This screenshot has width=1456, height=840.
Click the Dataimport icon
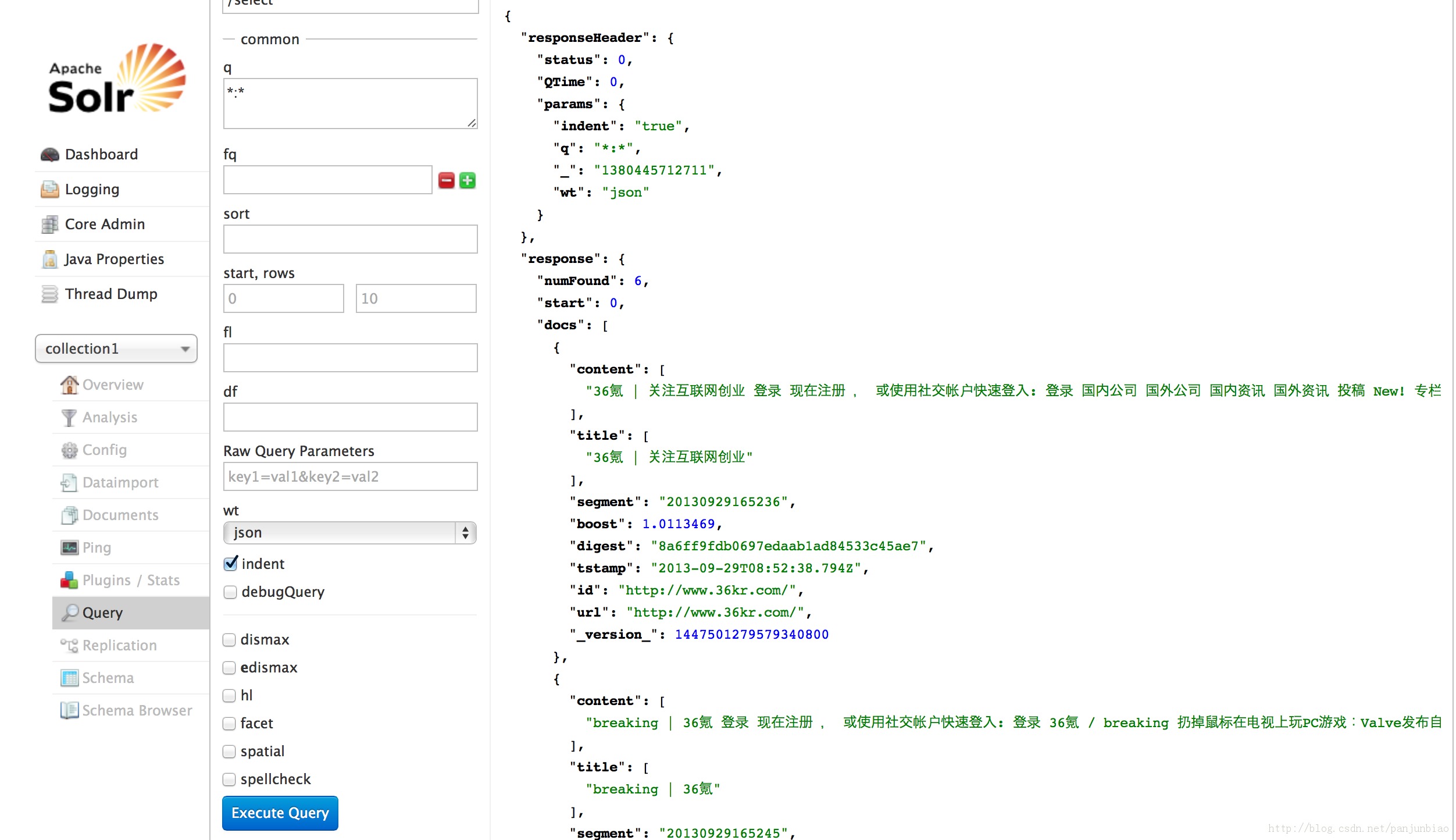coord(69,482)
